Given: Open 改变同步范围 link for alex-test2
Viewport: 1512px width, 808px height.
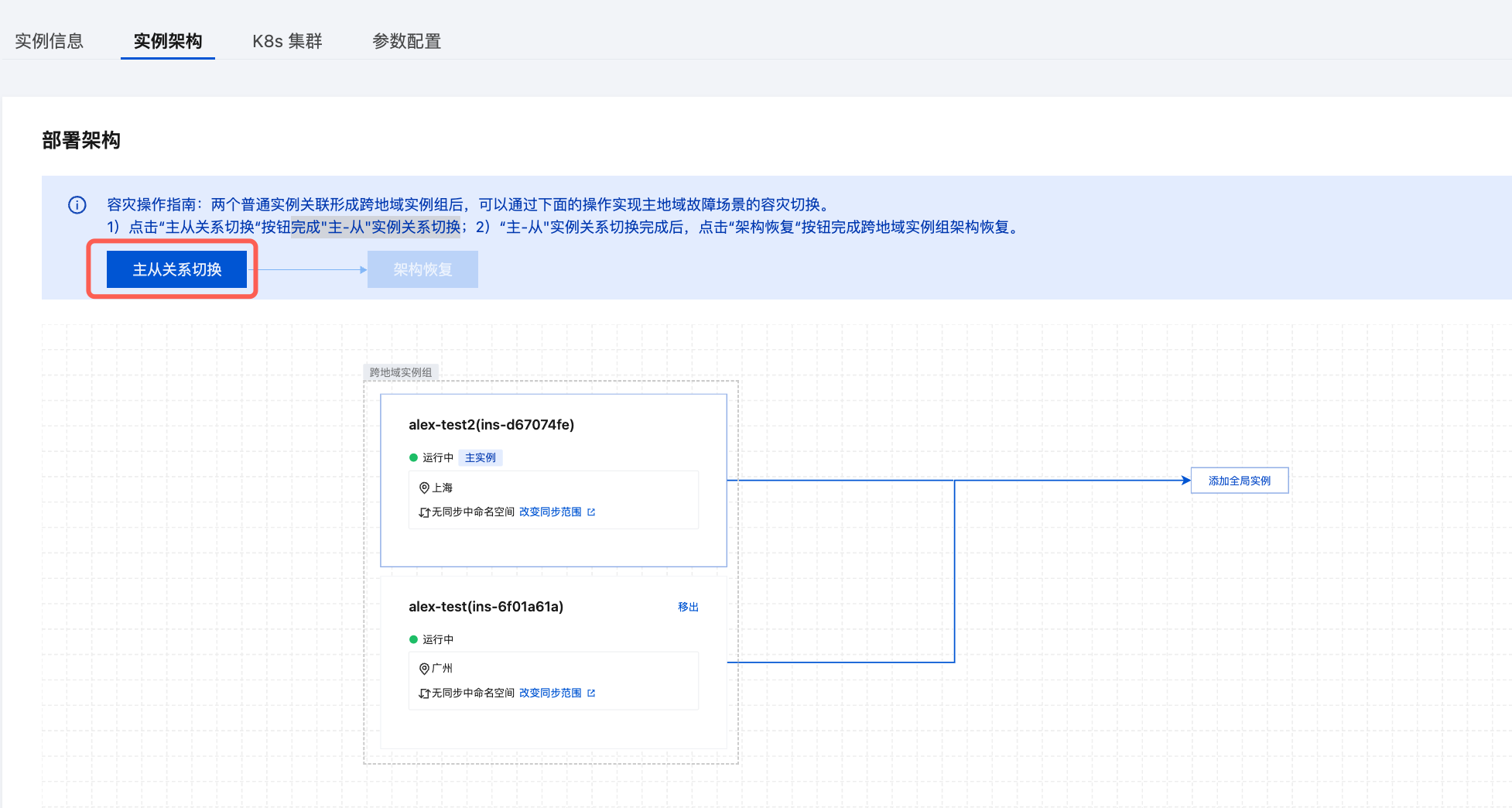Looking at the screenshot, I should pos(550,512).
